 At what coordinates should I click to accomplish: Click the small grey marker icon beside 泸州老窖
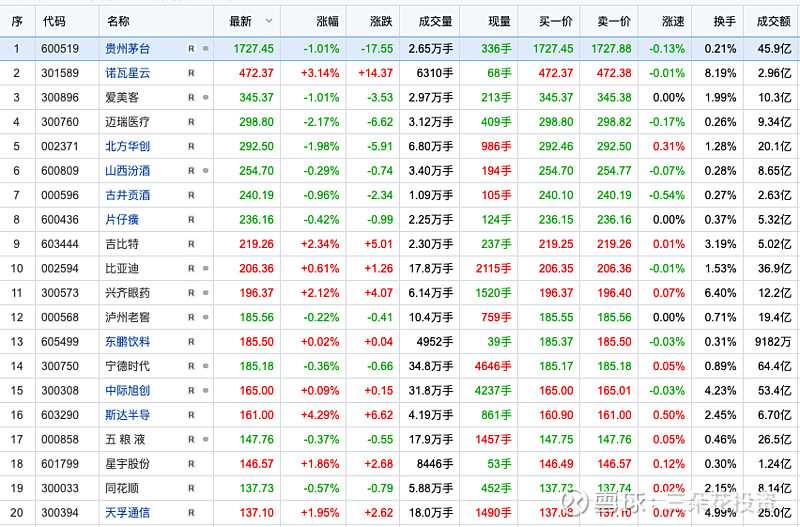click(x=206, y=318)
